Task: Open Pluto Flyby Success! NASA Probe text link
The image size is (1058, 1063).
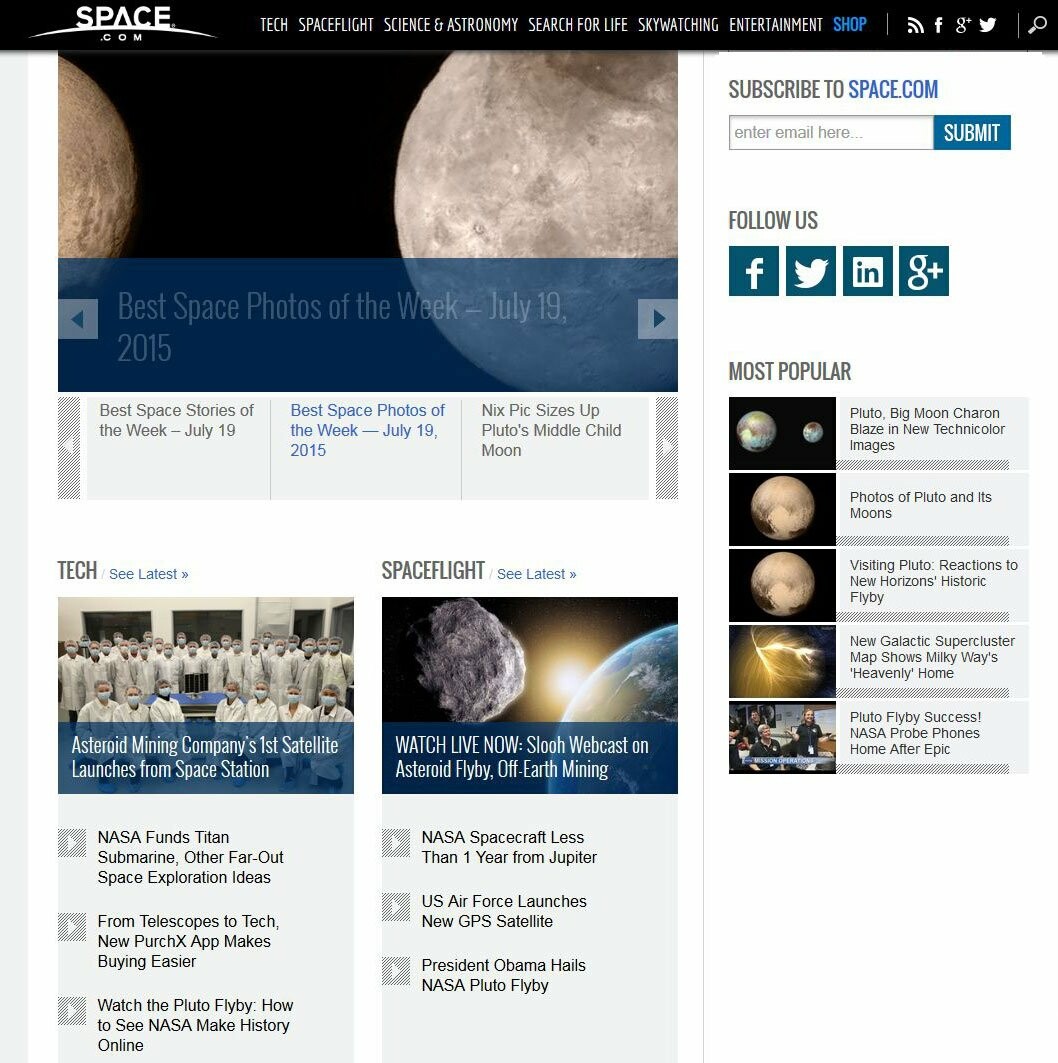Action: click(x=916, y=733)
